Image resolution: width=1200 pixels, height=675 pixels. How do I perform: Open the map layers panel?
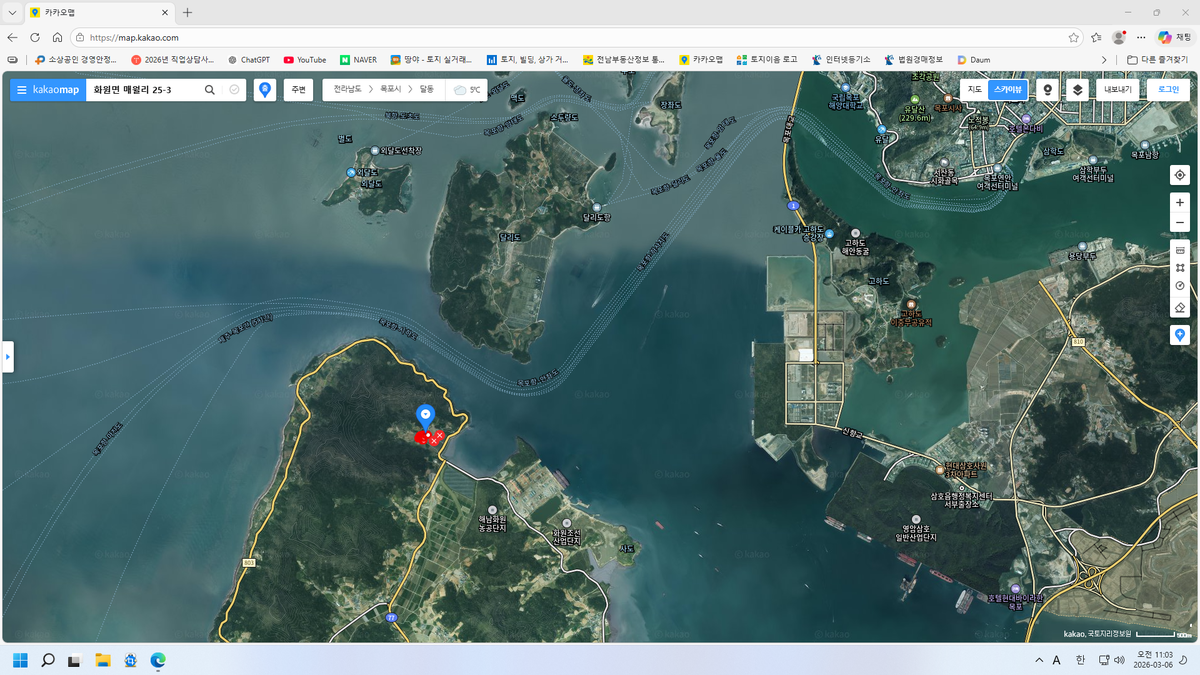[x=1077, y=89]
